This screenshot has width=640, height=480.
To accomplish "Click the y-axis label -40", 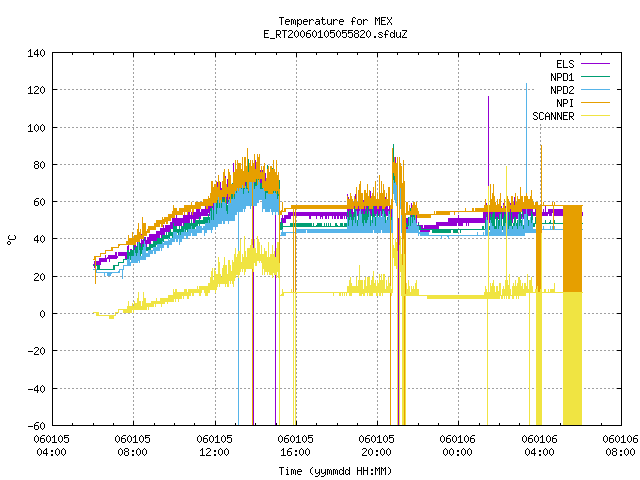I will coord(36,389).
